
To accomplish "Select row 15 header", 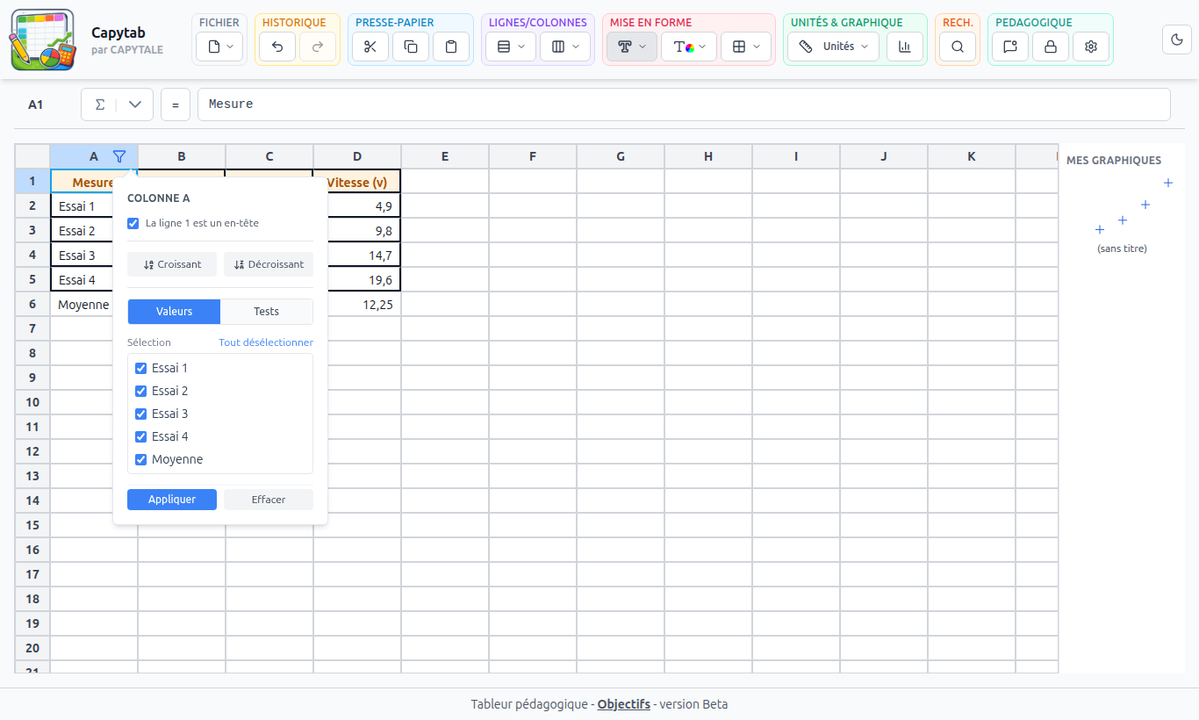I will pos(32,525).
